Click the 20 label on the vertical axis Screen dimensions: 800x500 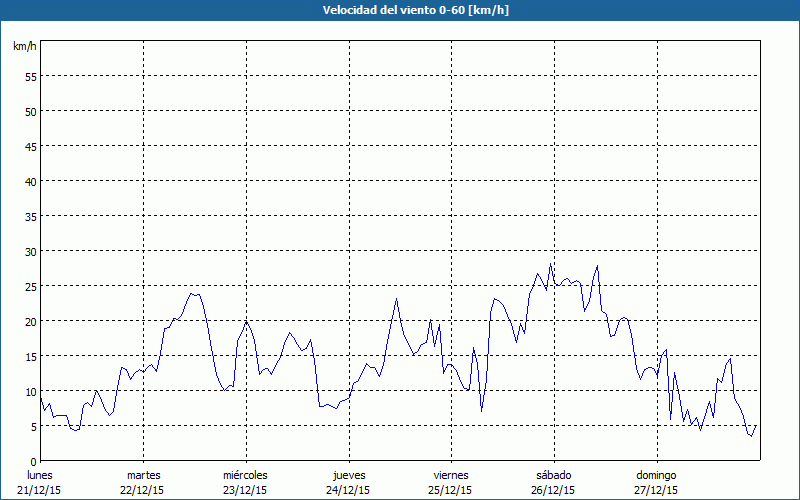[30, 321]
